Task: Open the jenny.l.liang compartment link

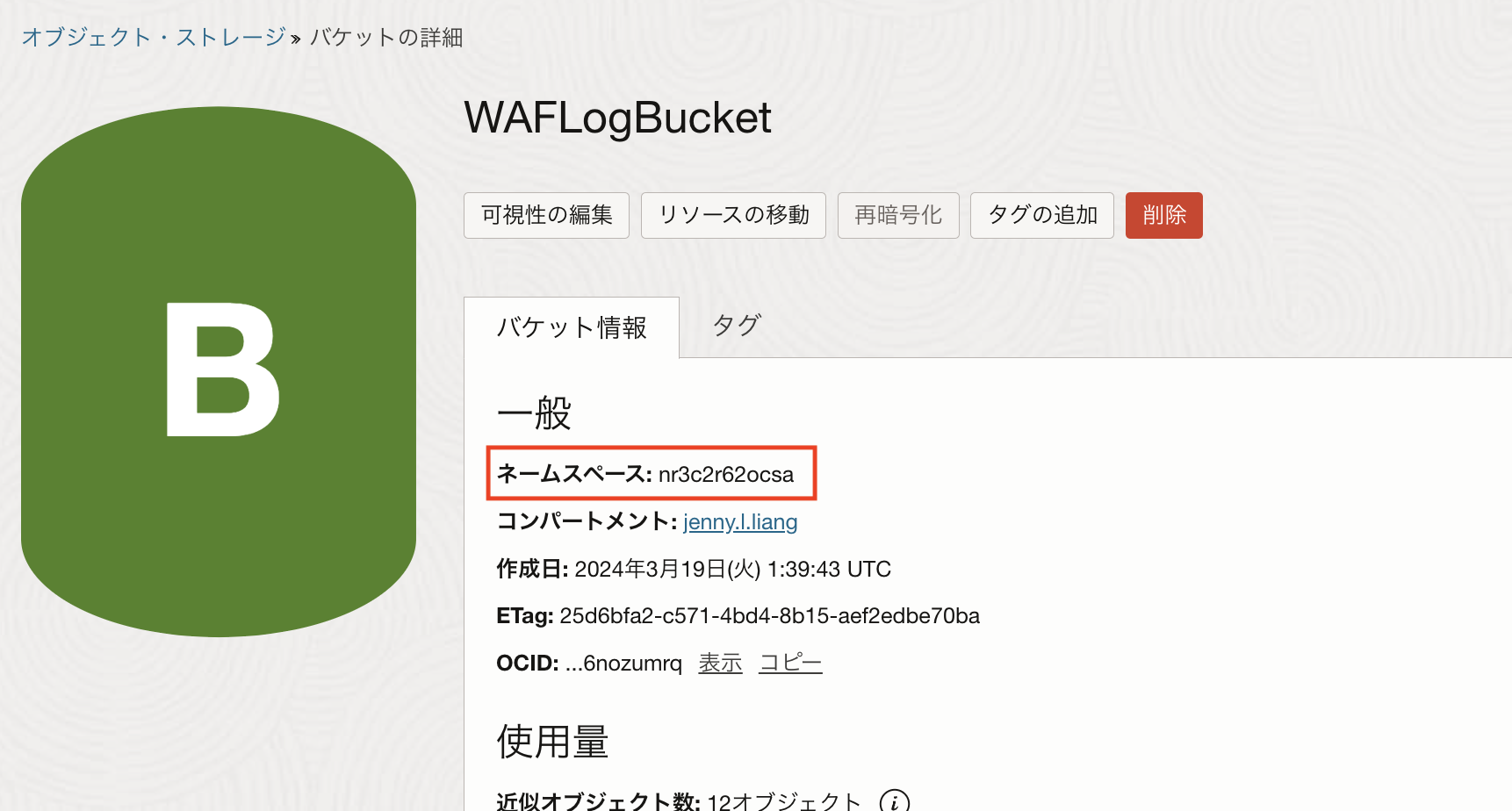Action: point(740,522)
